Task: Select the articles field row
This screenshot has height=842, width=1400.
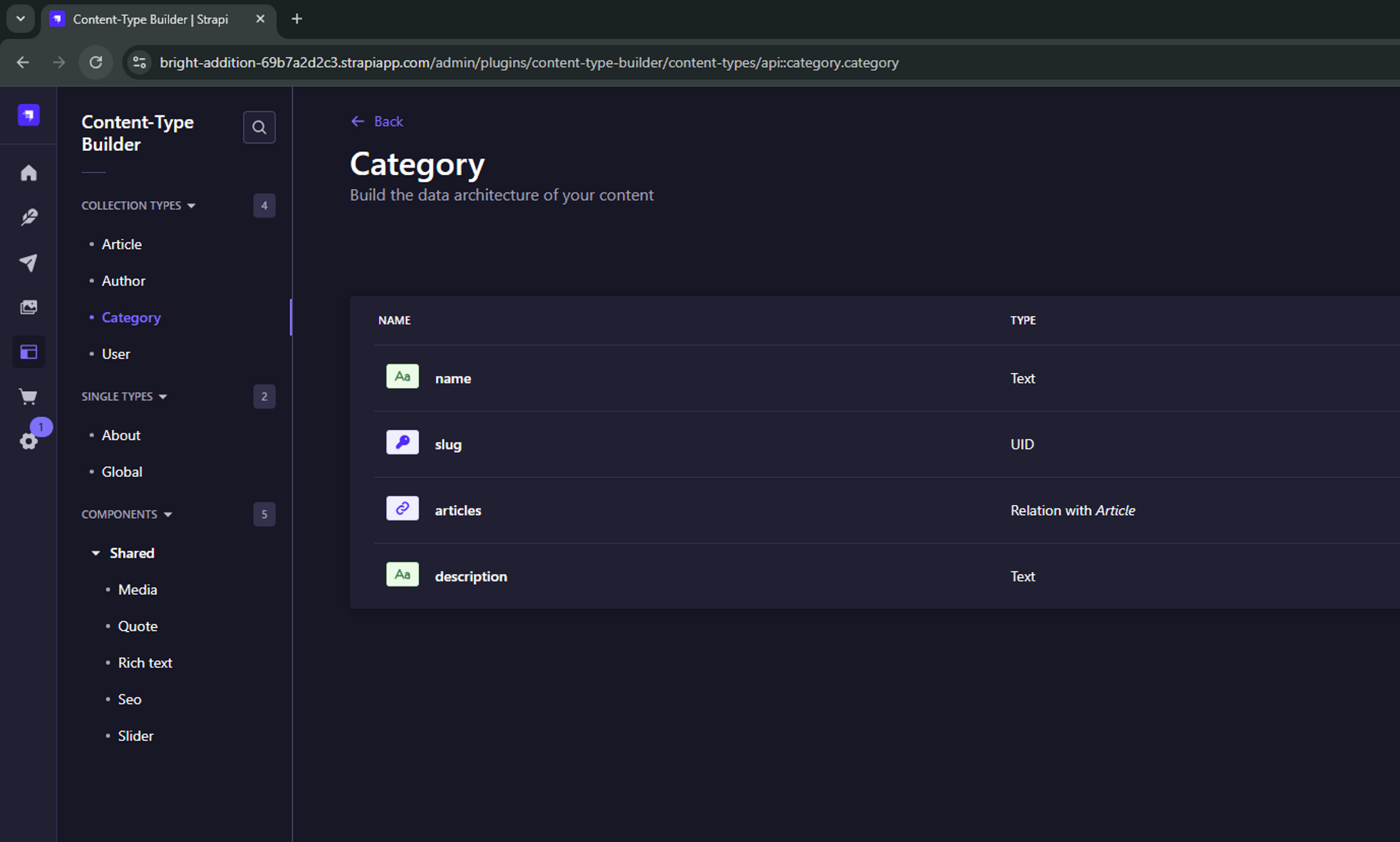Action: (887, 511)
